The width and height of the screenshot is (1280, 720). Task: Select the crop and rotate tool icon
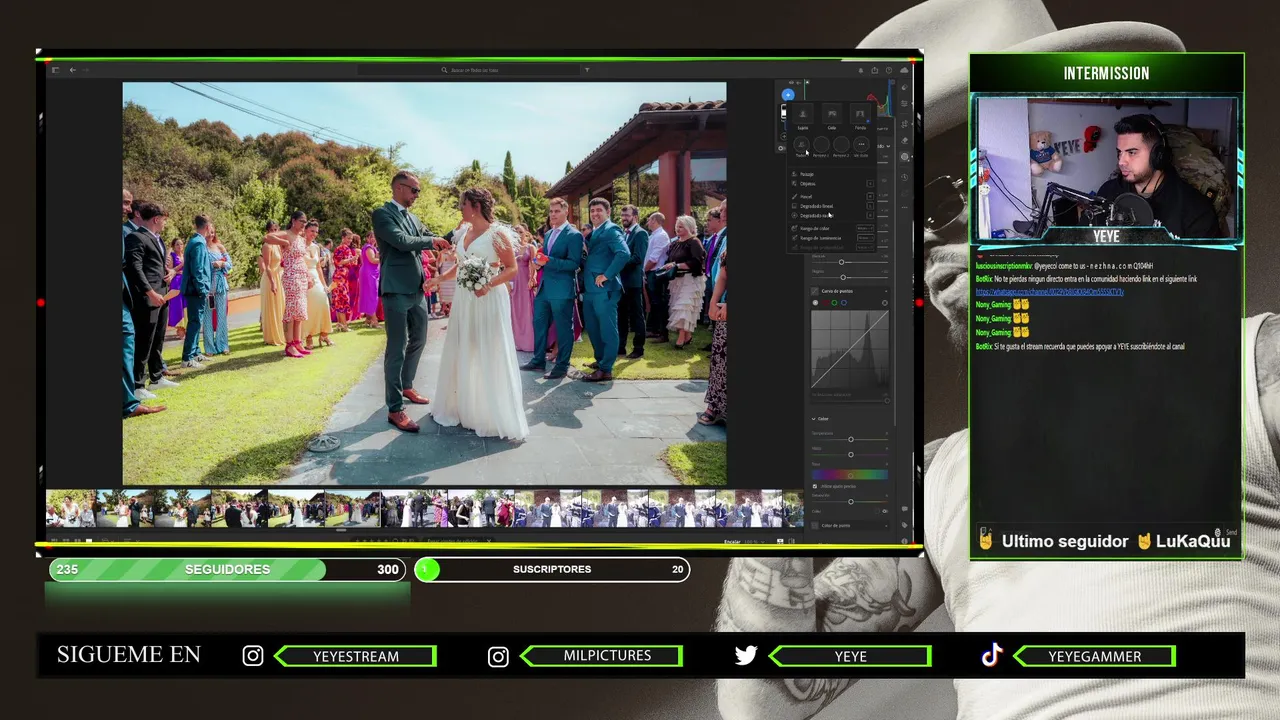coord(904,124)
